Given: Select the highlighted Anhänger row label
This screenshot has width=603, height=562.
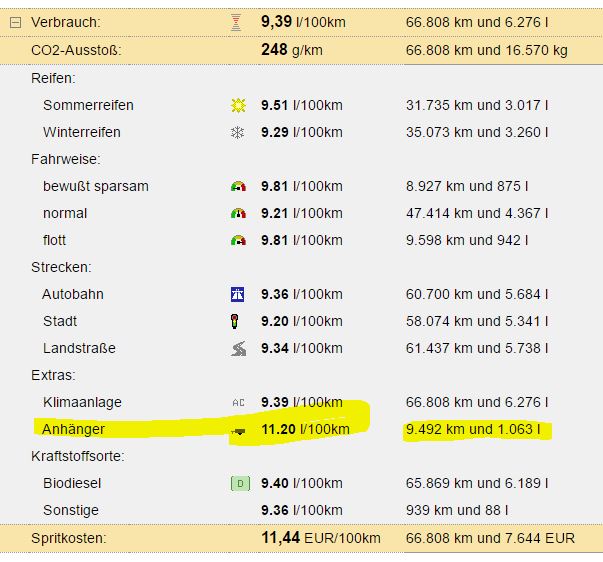Looking at the screenshot, I should [x=74, y=429].
